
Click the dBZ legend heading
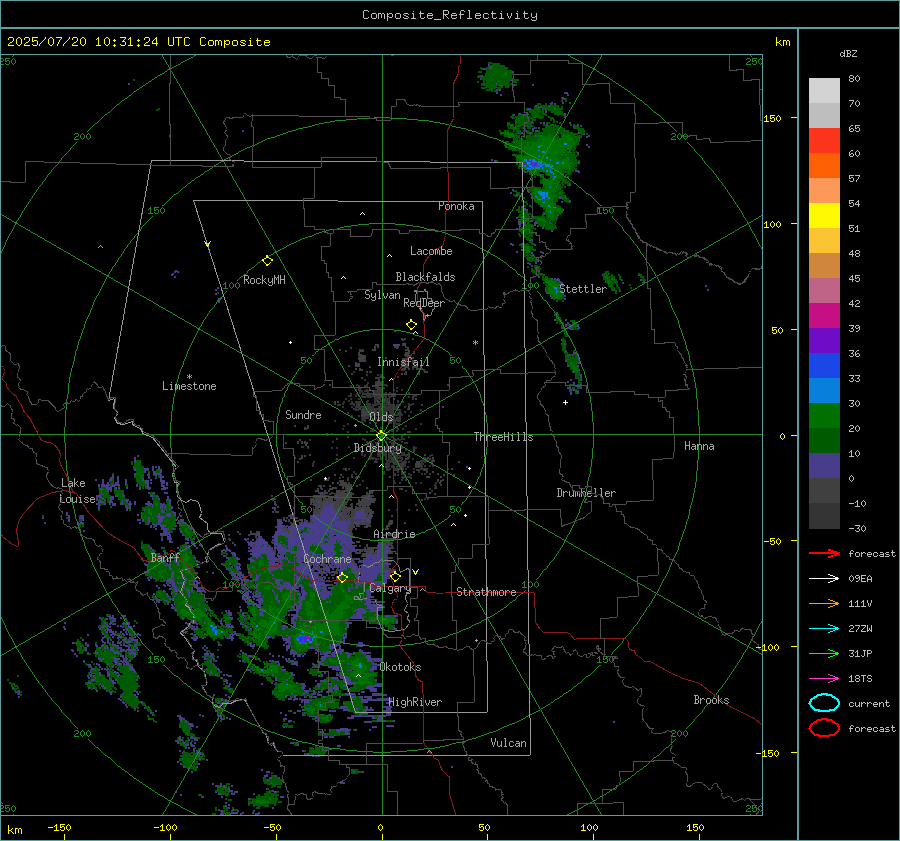[848, 54]
